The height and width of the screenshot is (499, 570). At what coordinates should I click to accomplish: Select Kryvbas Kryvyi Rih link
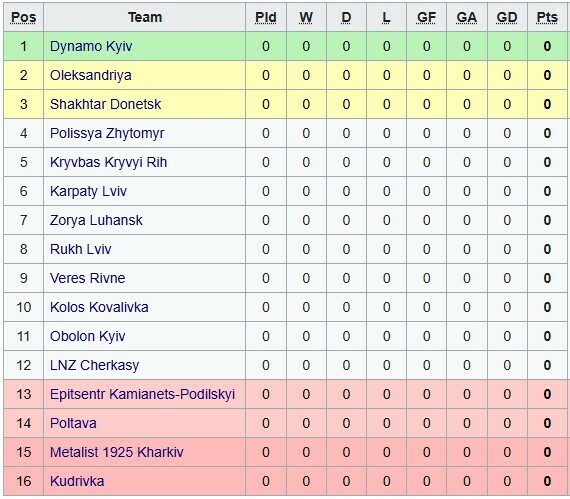click(x=108, y=162)
